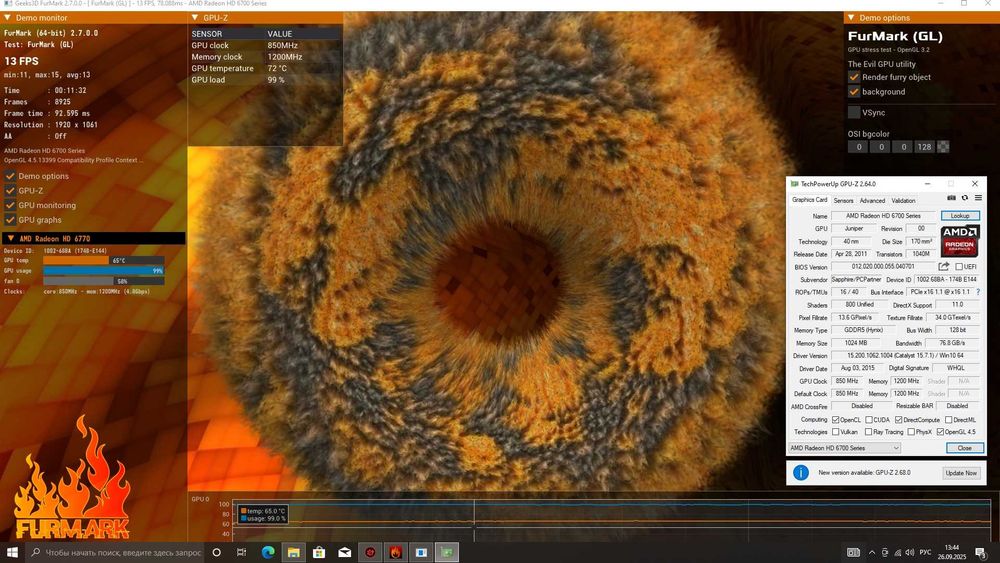1000x563 pixels.
Task: Open Task View on taskbar
Action: coord(242,552)
